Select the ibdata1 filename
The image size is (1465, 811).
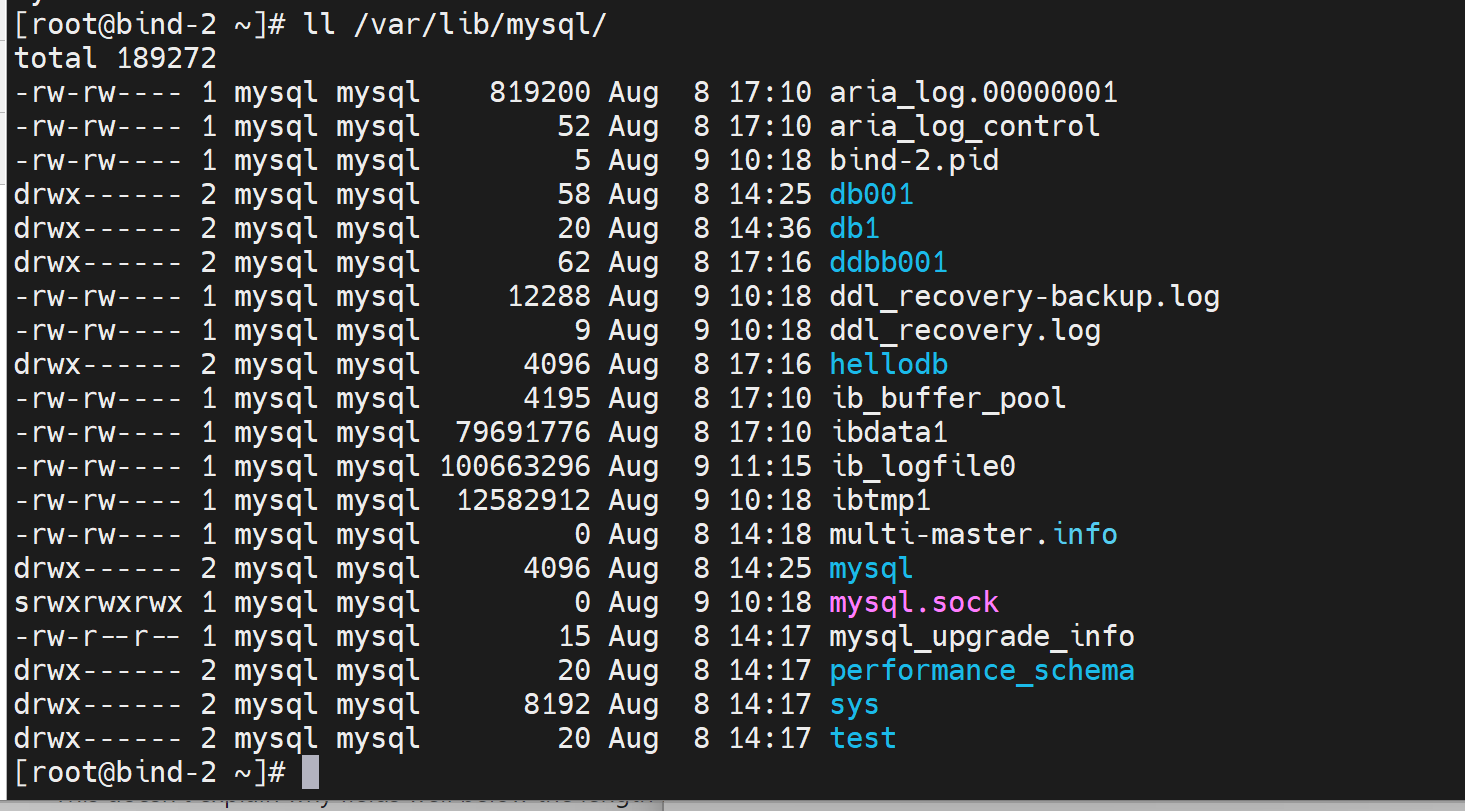[888, 433]
